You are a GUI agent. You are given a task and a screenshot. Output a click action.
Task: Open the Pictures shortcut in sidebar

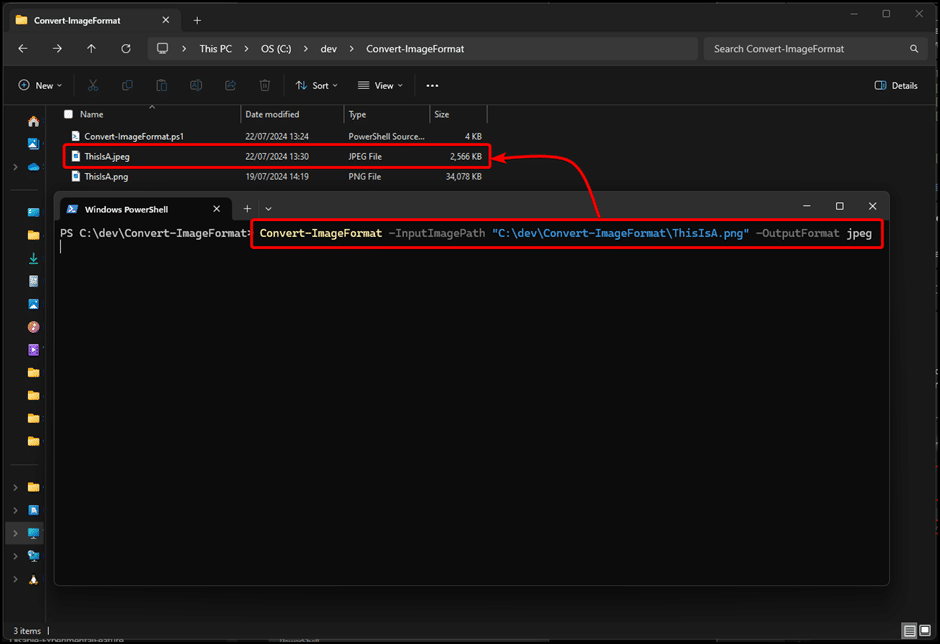(34, 304)
